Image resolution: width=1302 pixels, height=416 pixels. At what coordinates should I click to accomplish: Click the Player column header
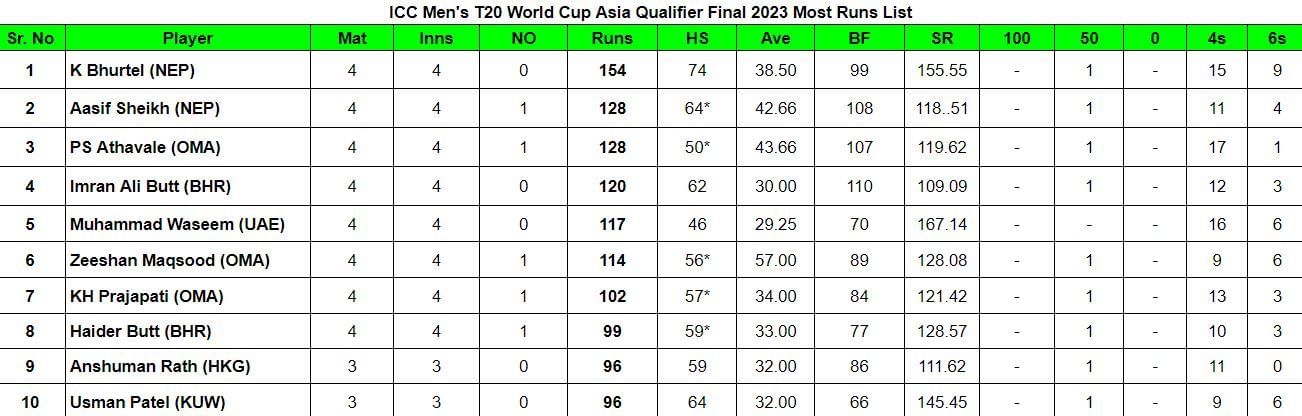(x=187, y=39)
